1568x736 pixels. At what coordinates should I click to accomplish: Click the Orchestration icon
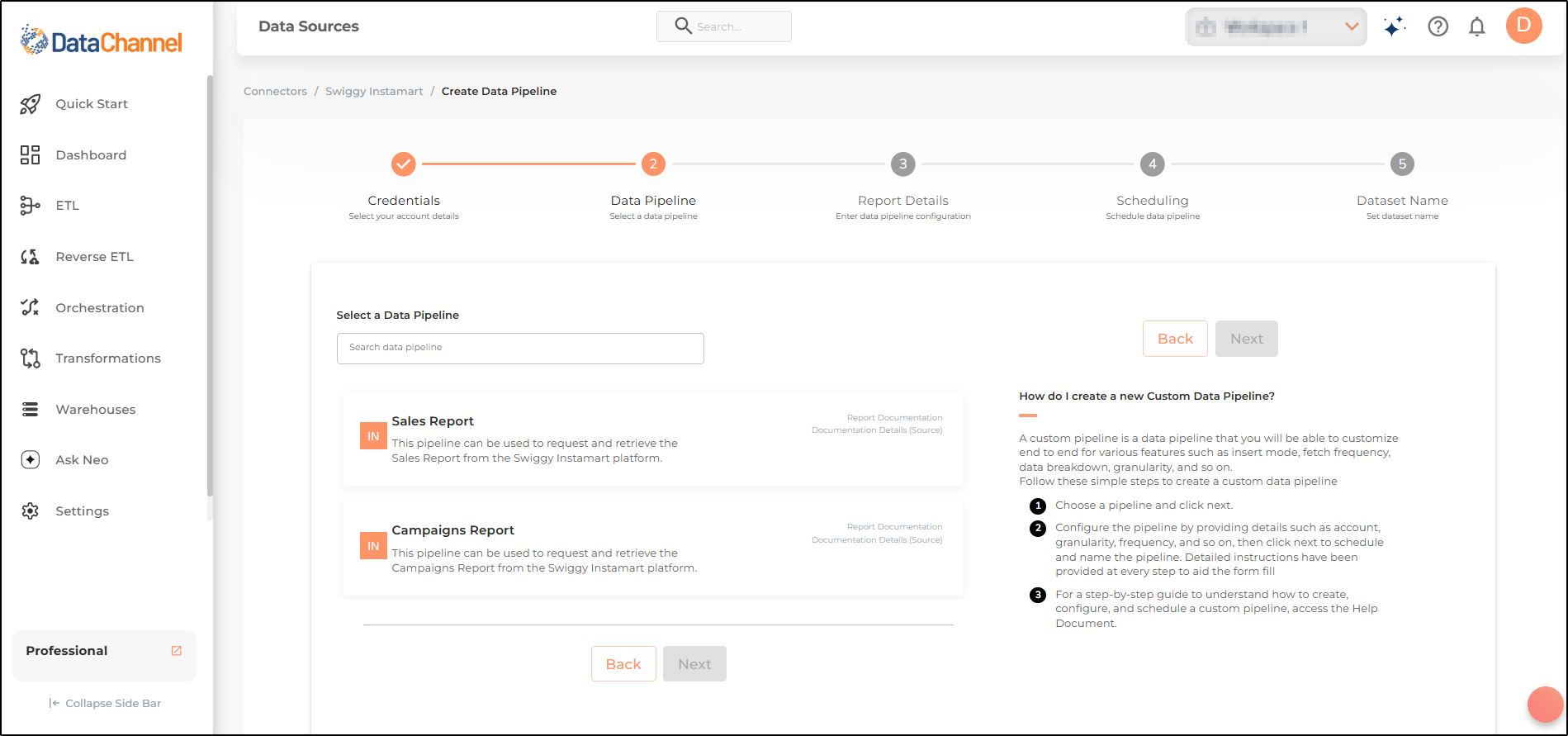pos(31,307)
